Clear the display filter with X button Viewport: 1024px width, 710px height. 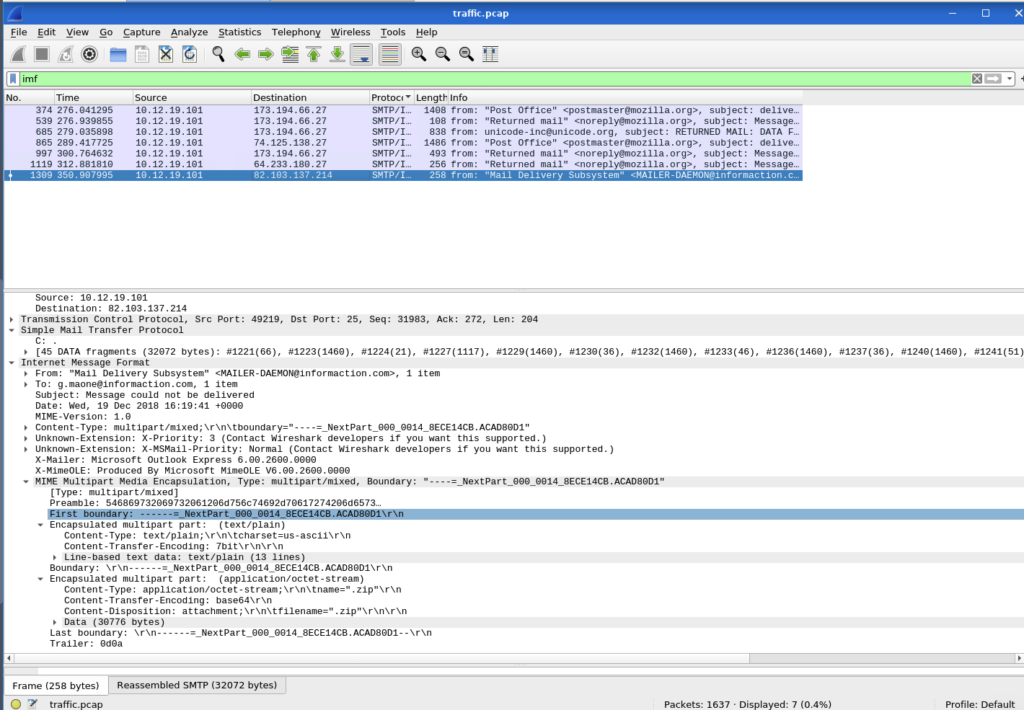click(977, 78)
